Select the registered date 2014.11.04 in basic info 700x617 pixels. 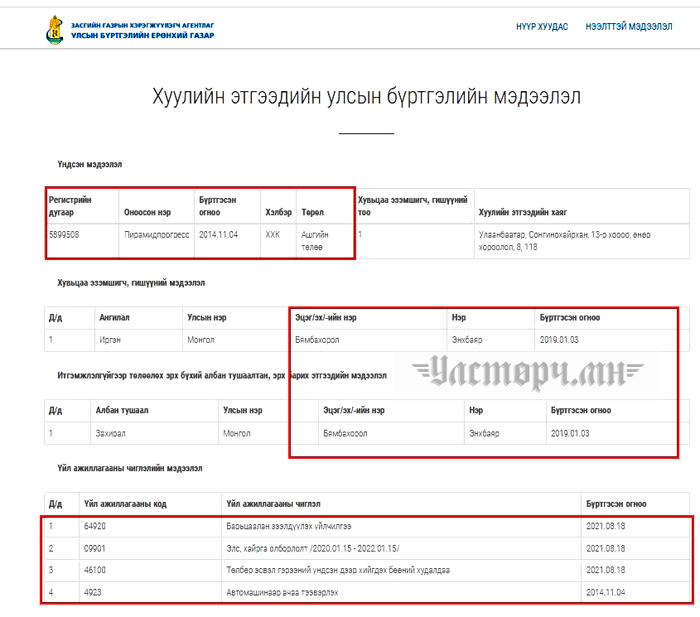coord(218,235)
